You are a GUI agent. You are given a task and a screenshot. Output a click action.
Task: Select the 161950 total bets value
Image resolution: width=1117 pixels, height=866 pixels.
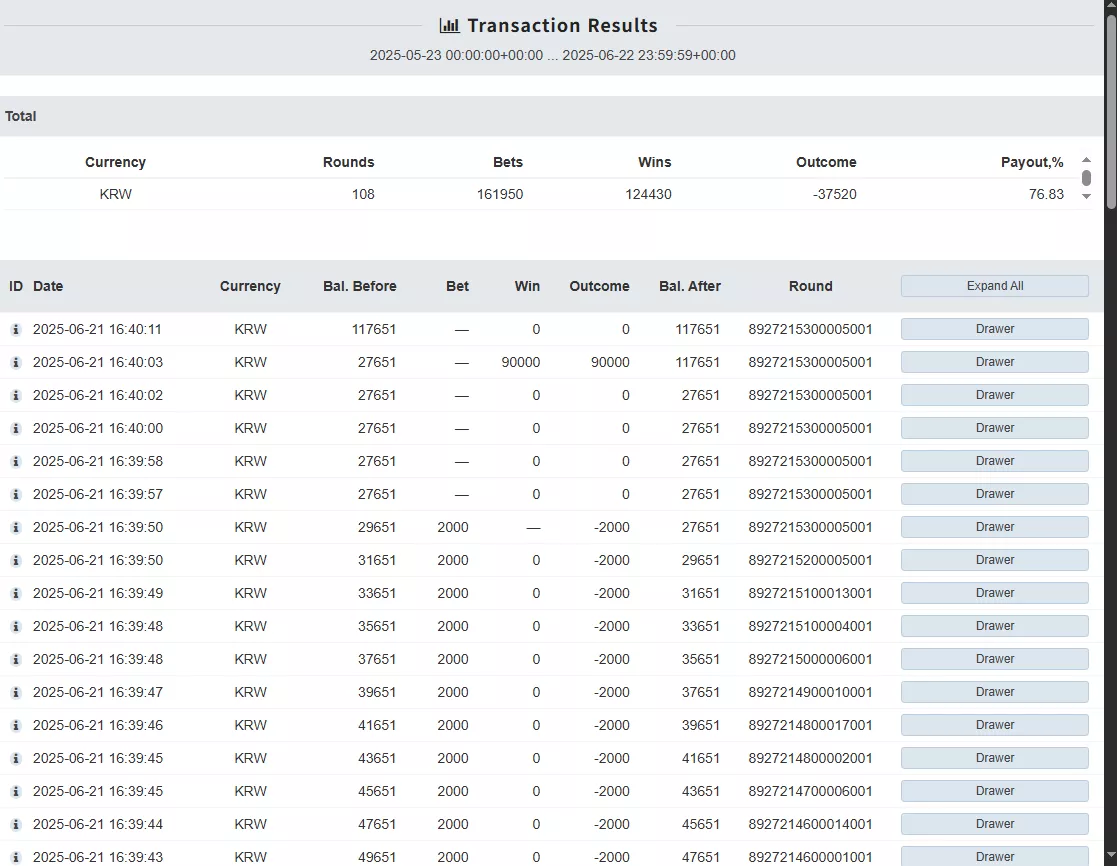(x=499, y=194)
